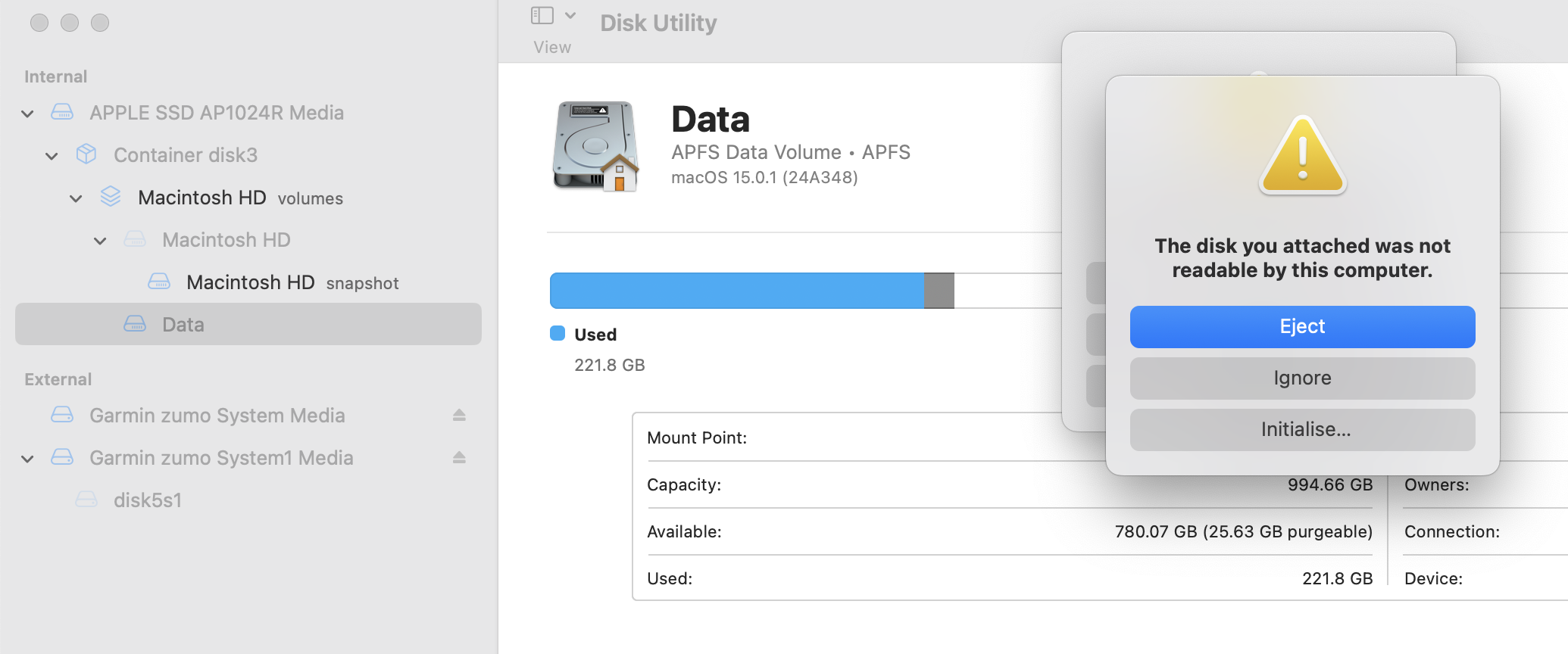Click the Container disk3 cube icon

(86, 154)
